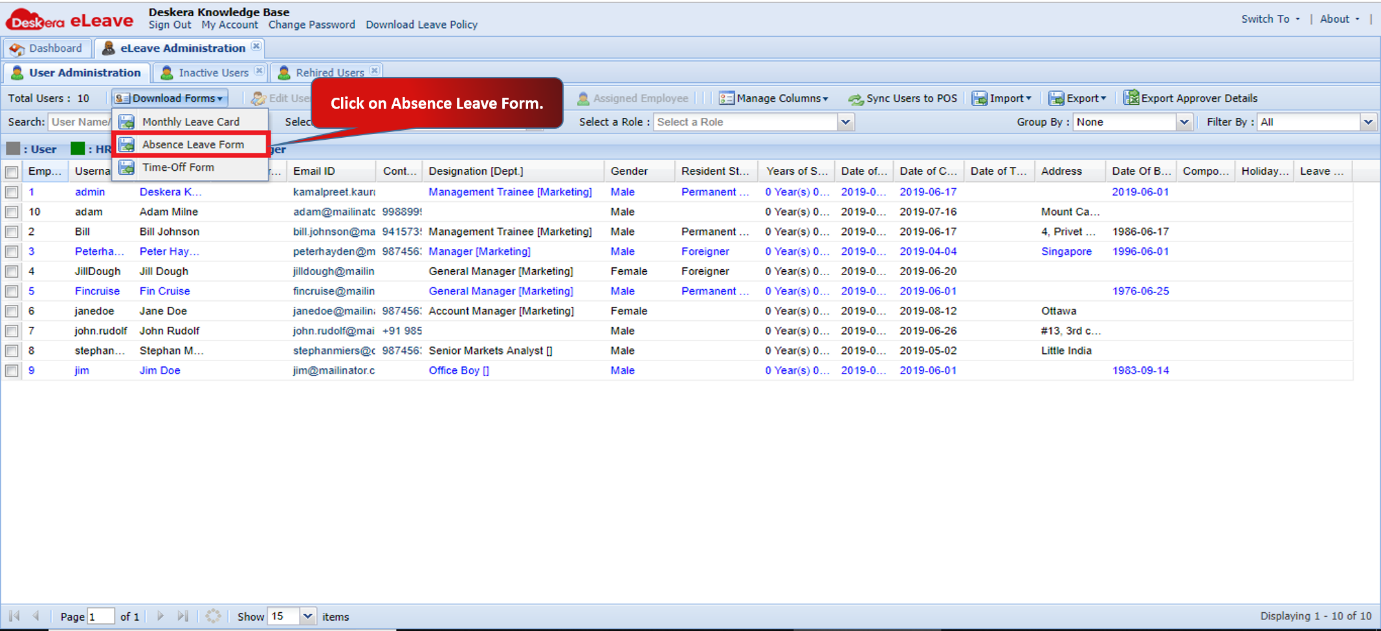
Task: Click the Singapore address cell
Action: [1066, 252]
